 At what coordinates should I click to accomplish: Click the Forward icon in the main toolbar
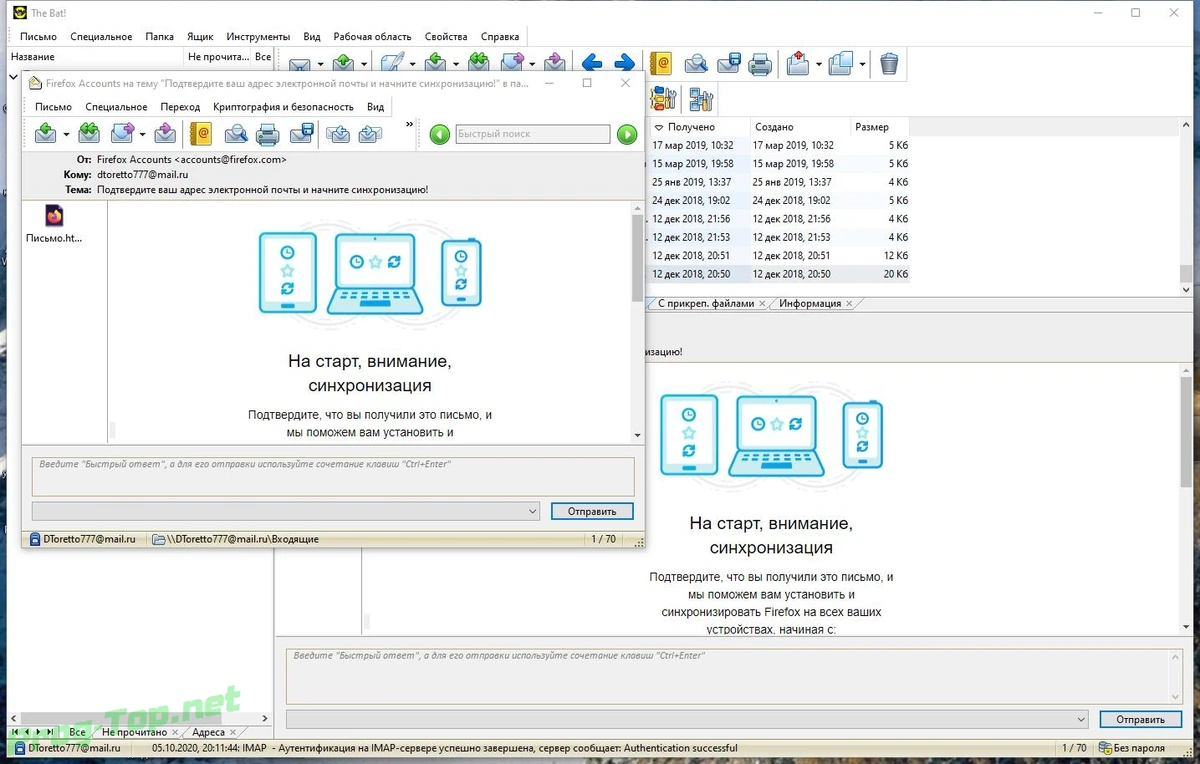tap(512, 64)
